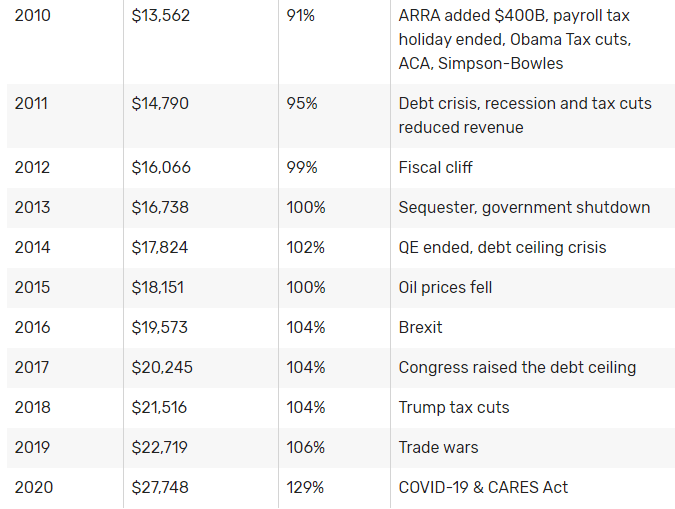
Task: Click the $16,066 debt amount
Action: (x=160, y=168)
